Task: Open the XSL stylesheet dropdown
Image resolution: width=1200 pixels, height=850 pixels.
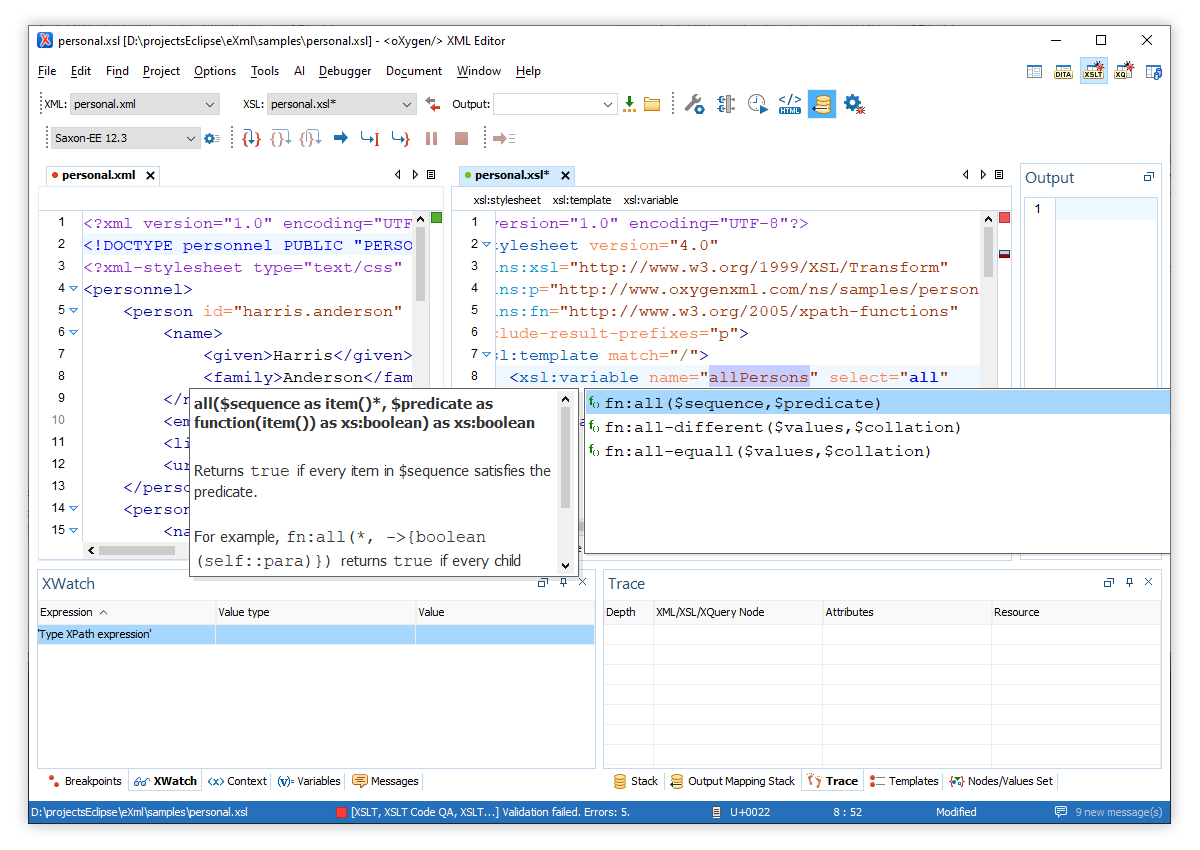Action: pos(341,104)
